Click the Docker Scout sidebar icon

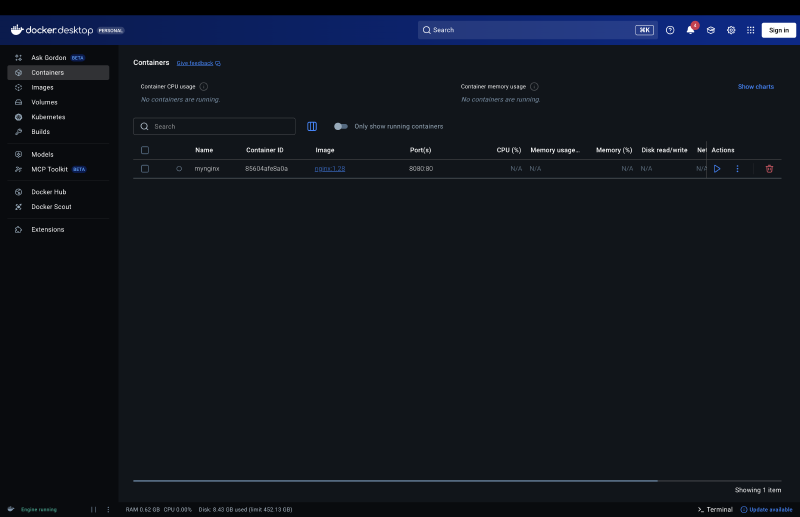click(18, 207)
